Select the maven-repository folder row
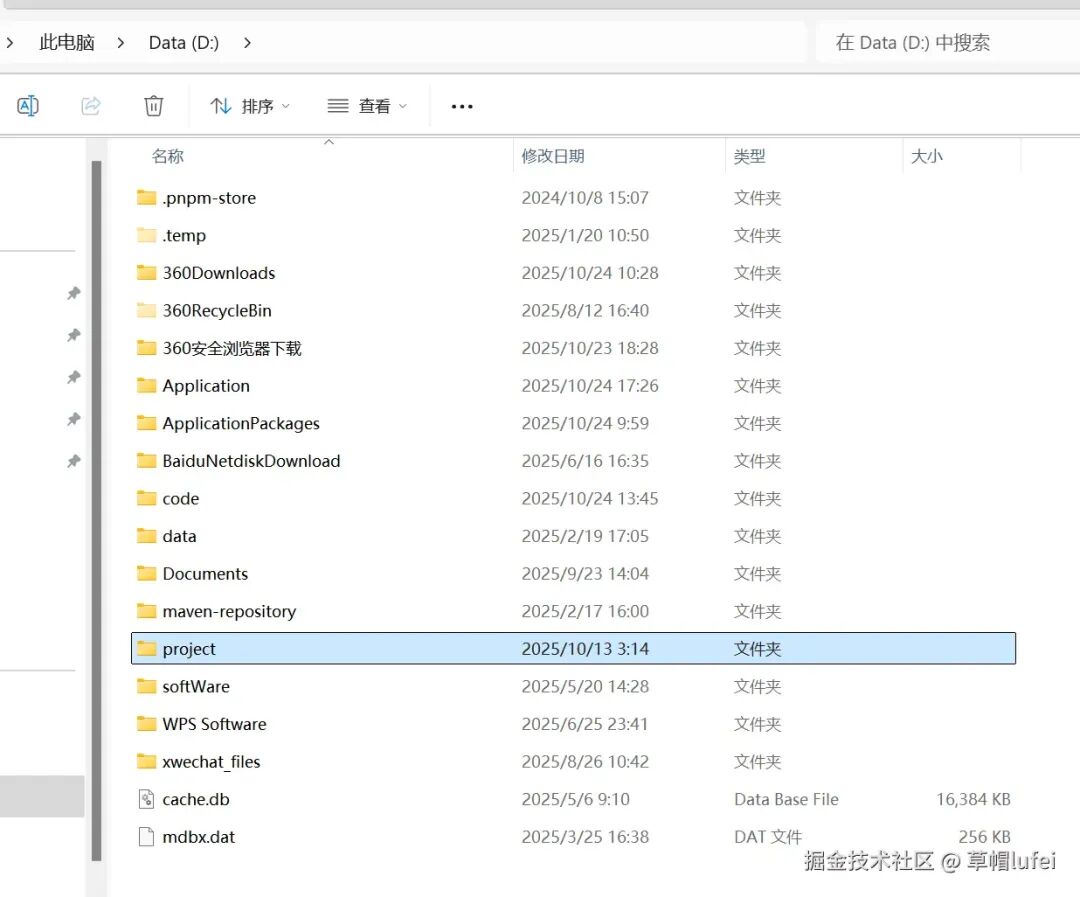Viewport: 1080px width, 897px height. 229,611
